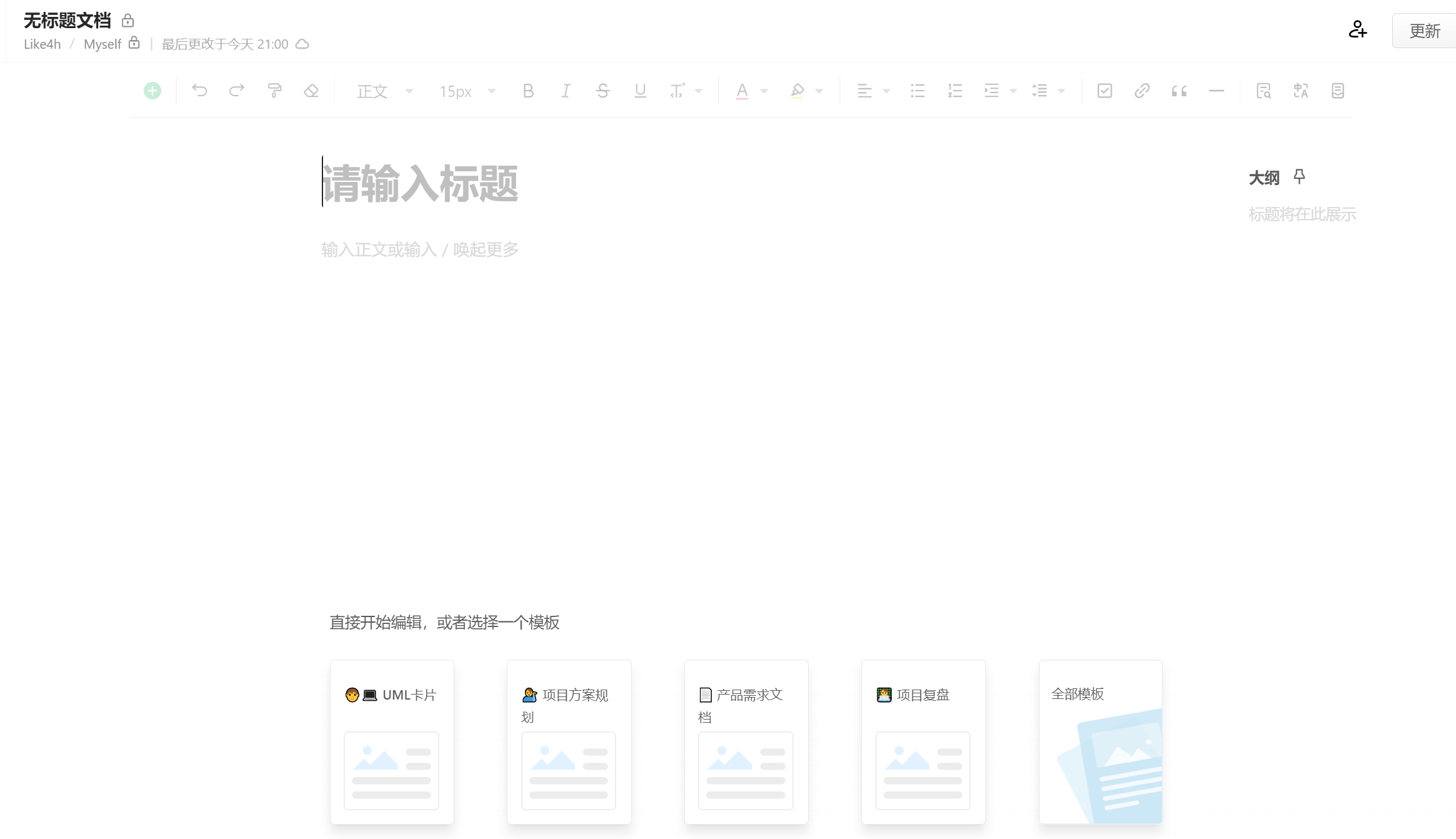Open the font color picker arrow
This screenshot has width=1456, height=839.
(764, 91)
